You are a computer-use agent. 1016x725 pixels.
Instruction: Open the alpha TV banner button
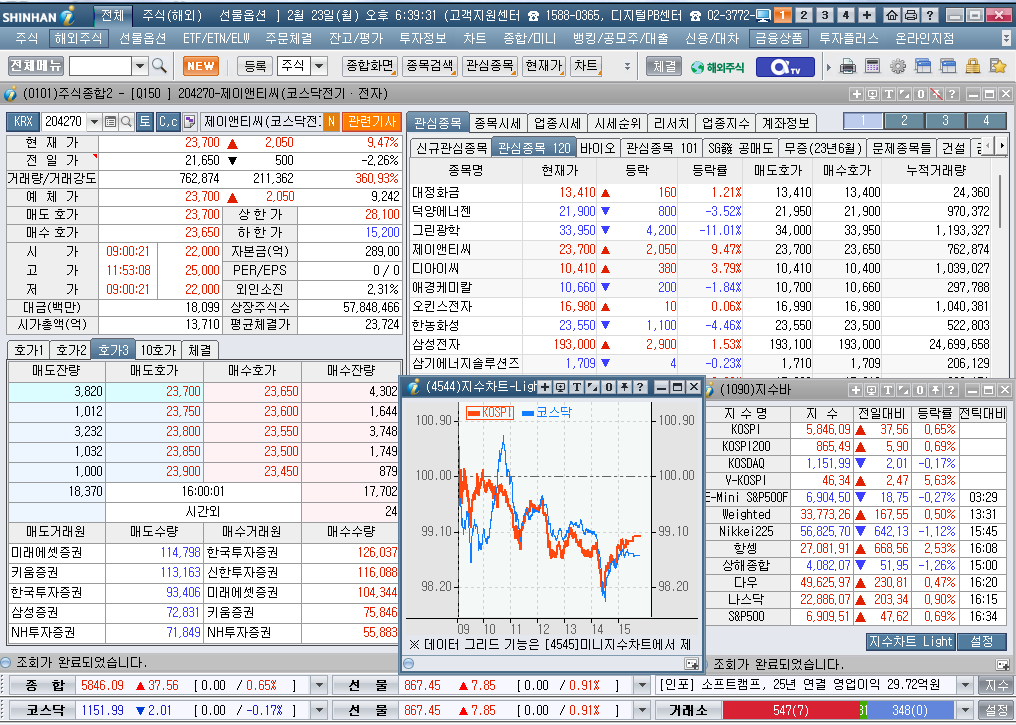pos(785,67)
